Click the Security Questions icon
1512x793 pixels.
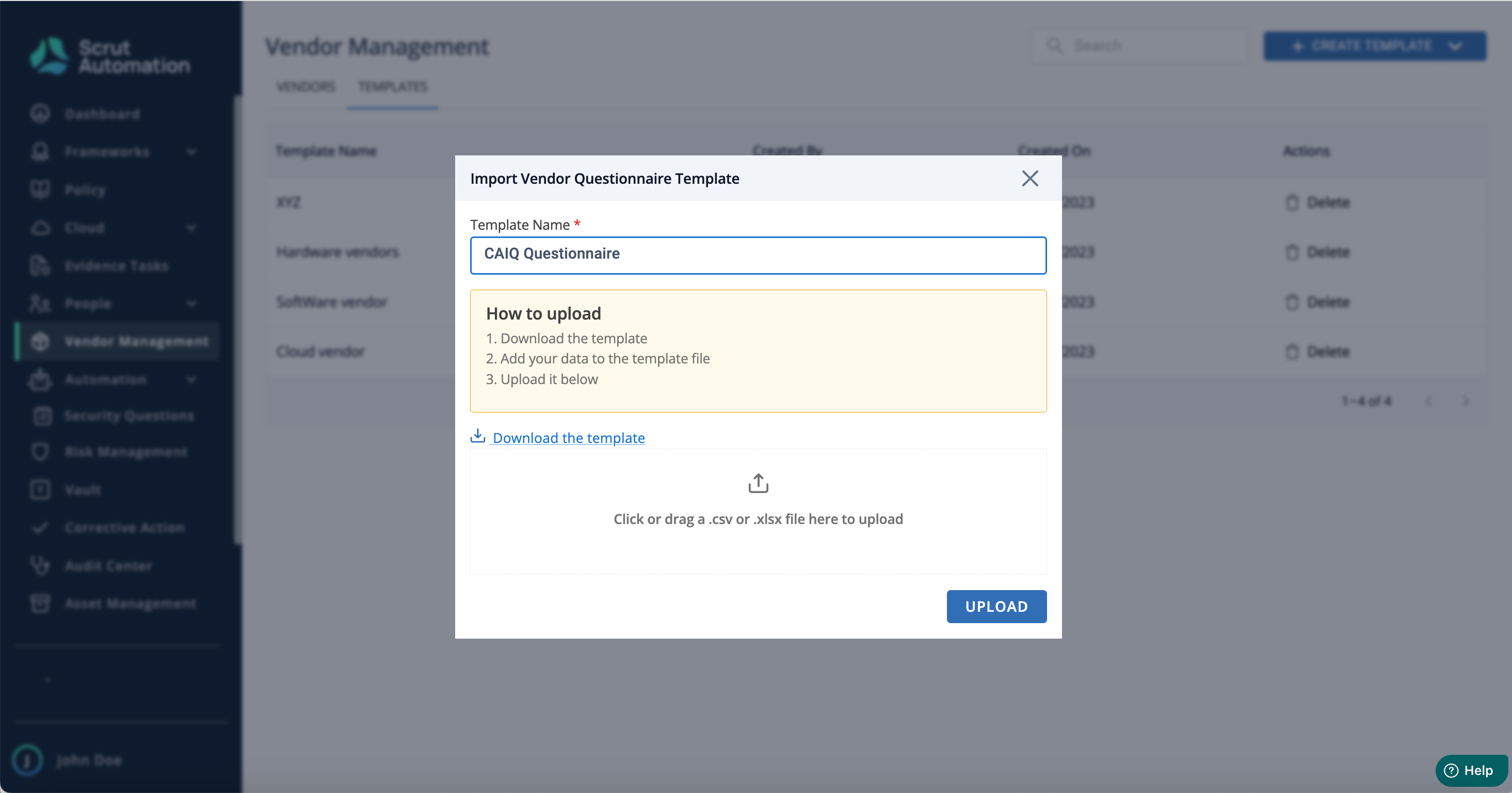[42, 416]
